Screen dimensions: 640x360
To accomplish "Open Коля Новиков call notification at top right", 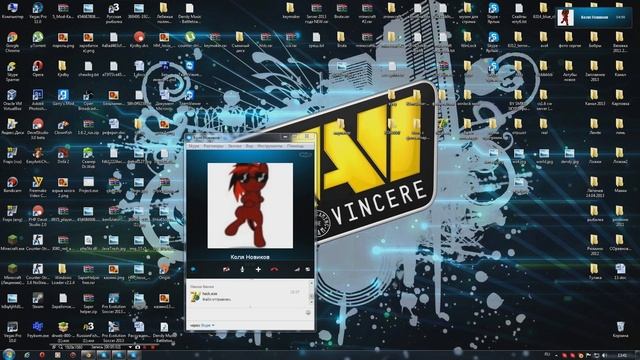I will pyautogui.click(x=593, y=18).
